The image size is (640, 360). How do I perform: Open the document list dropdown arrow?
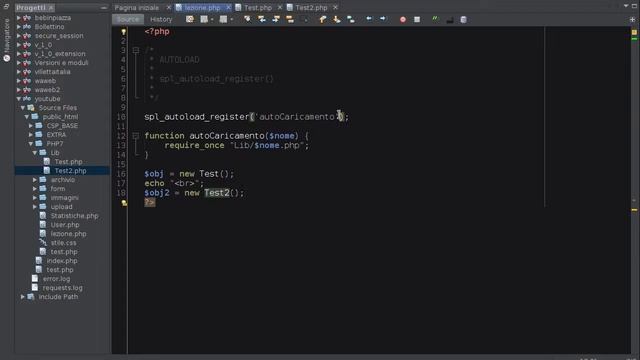pos(626,6)
